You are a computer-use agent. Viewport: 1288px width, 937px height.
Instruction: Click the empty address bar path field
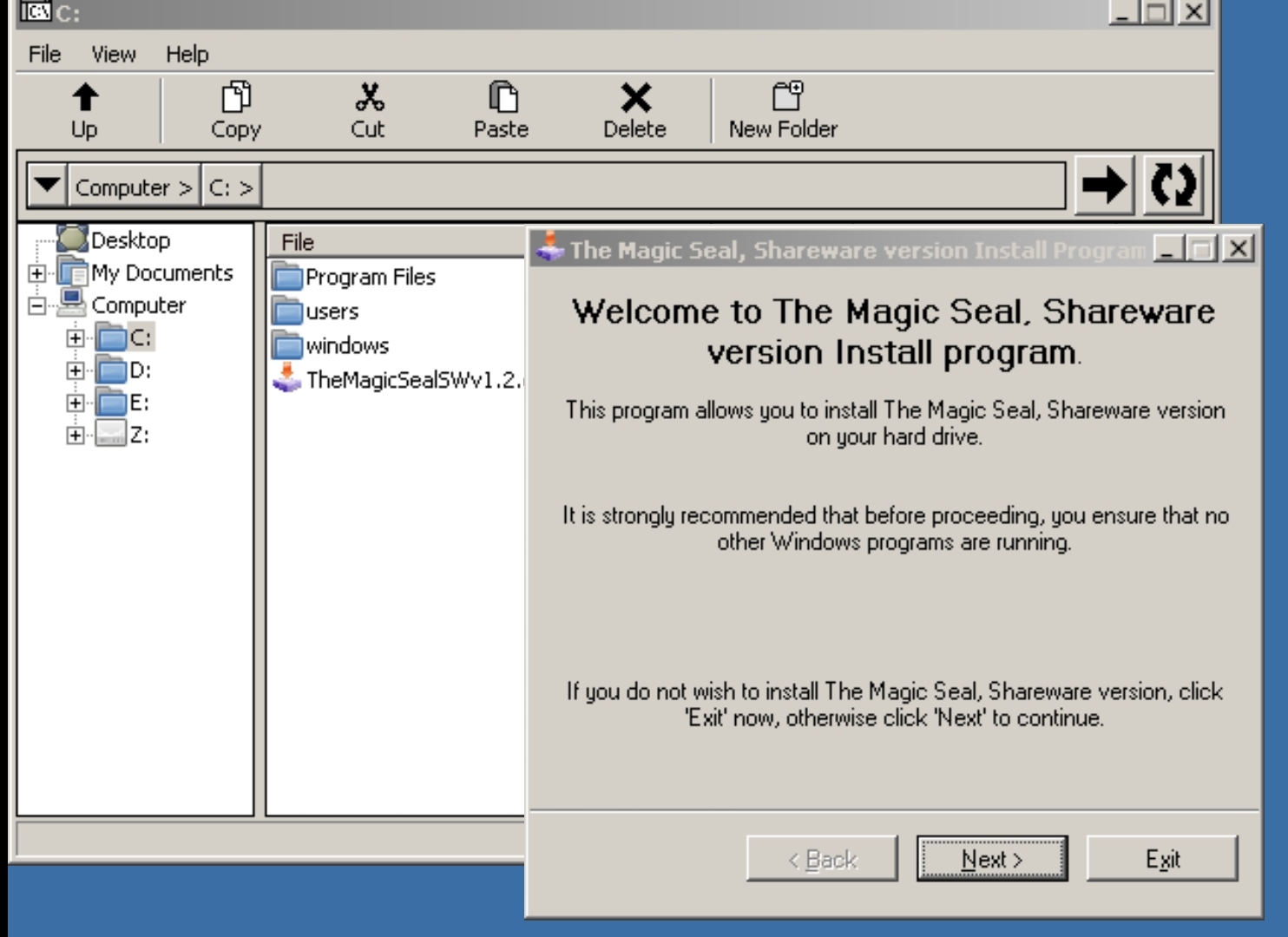[663, 186]
